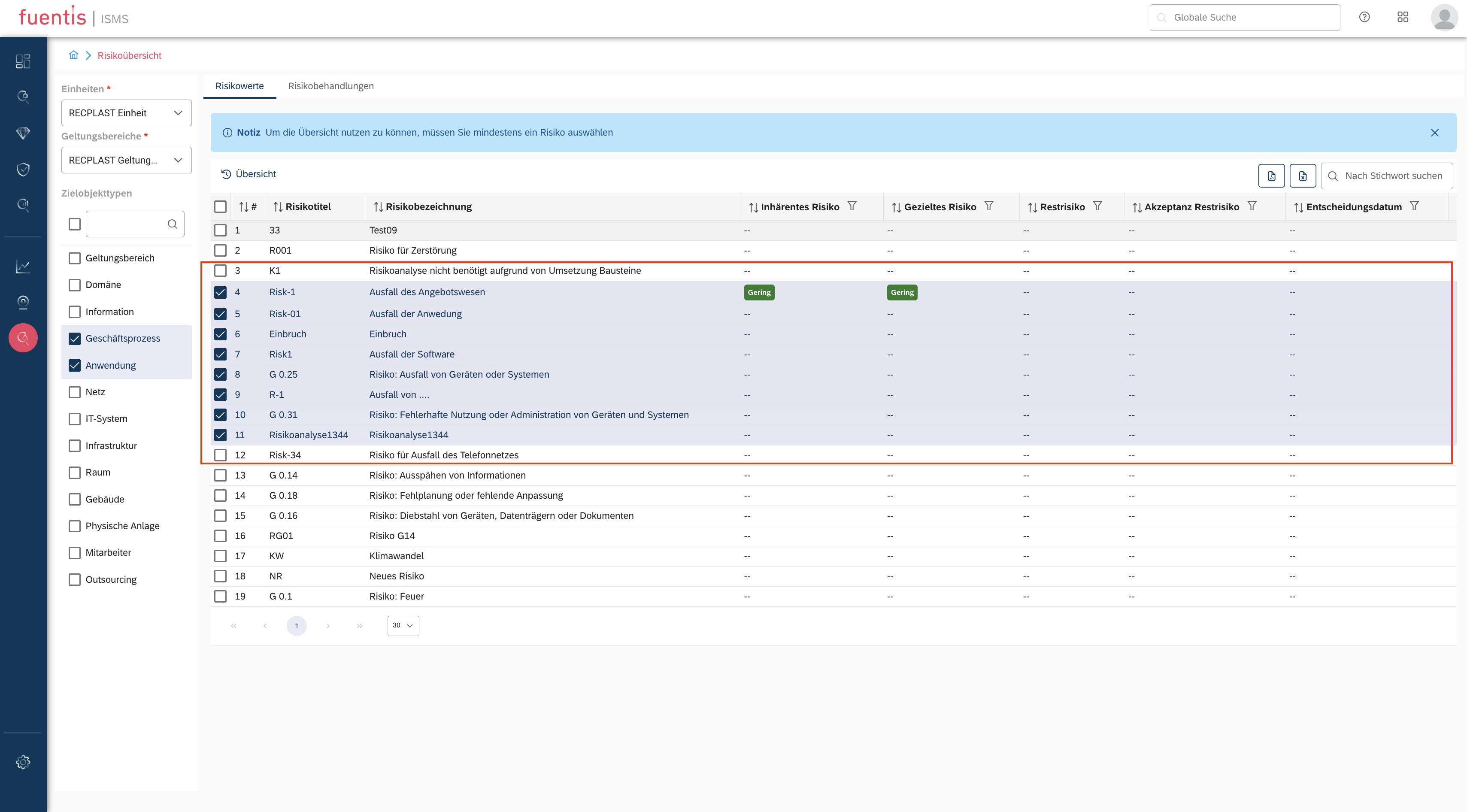Click the PDF export icon button
Screen dimensions: 1467x812
tap(1271, 176)
